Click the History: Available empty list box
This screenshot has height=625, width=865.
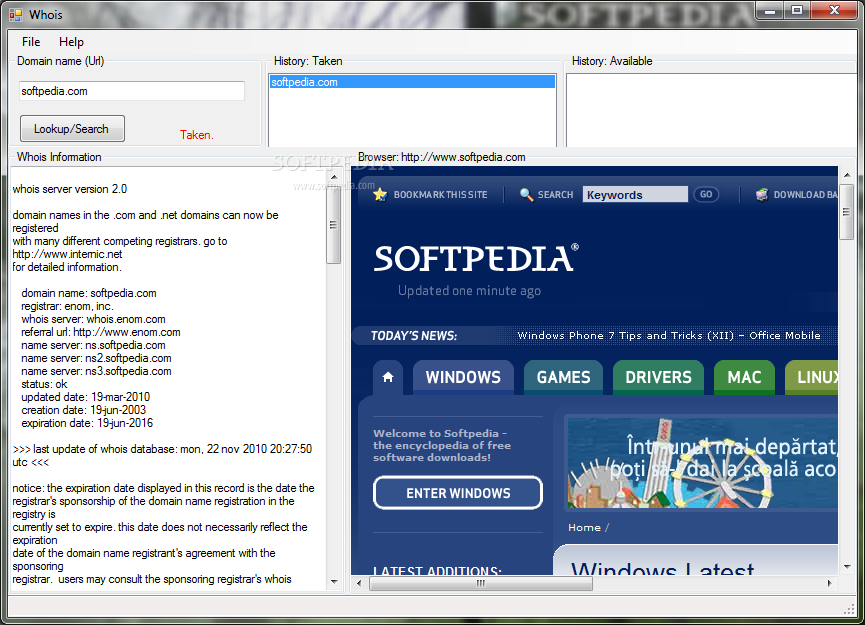(x=711, y=109)
